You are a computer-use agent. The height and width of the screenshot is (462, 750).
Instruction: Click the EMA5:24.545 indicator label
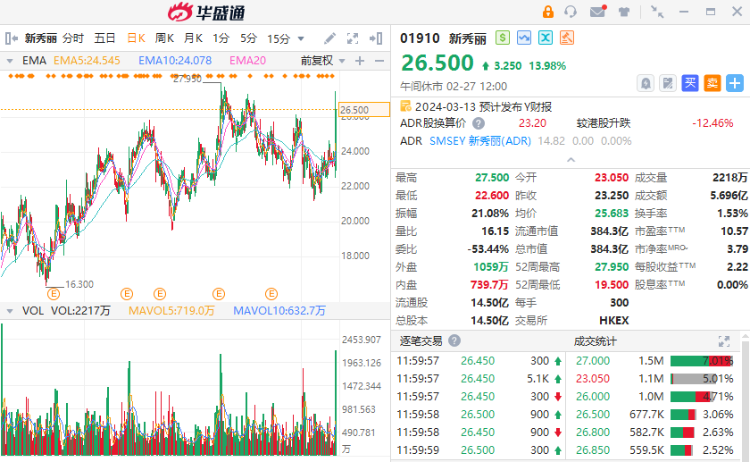87,61
